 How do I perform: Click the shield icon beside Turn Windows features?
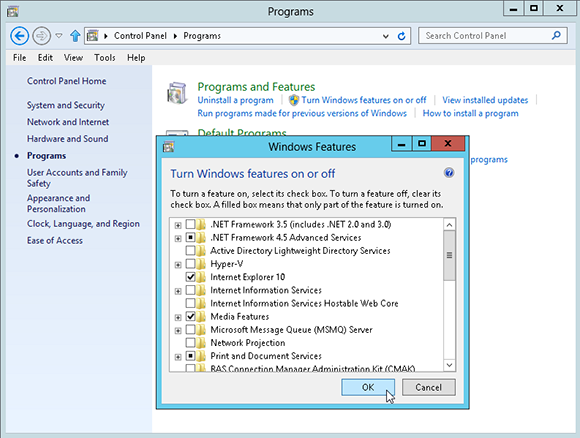pyautogui.click(x=294, y=100)
